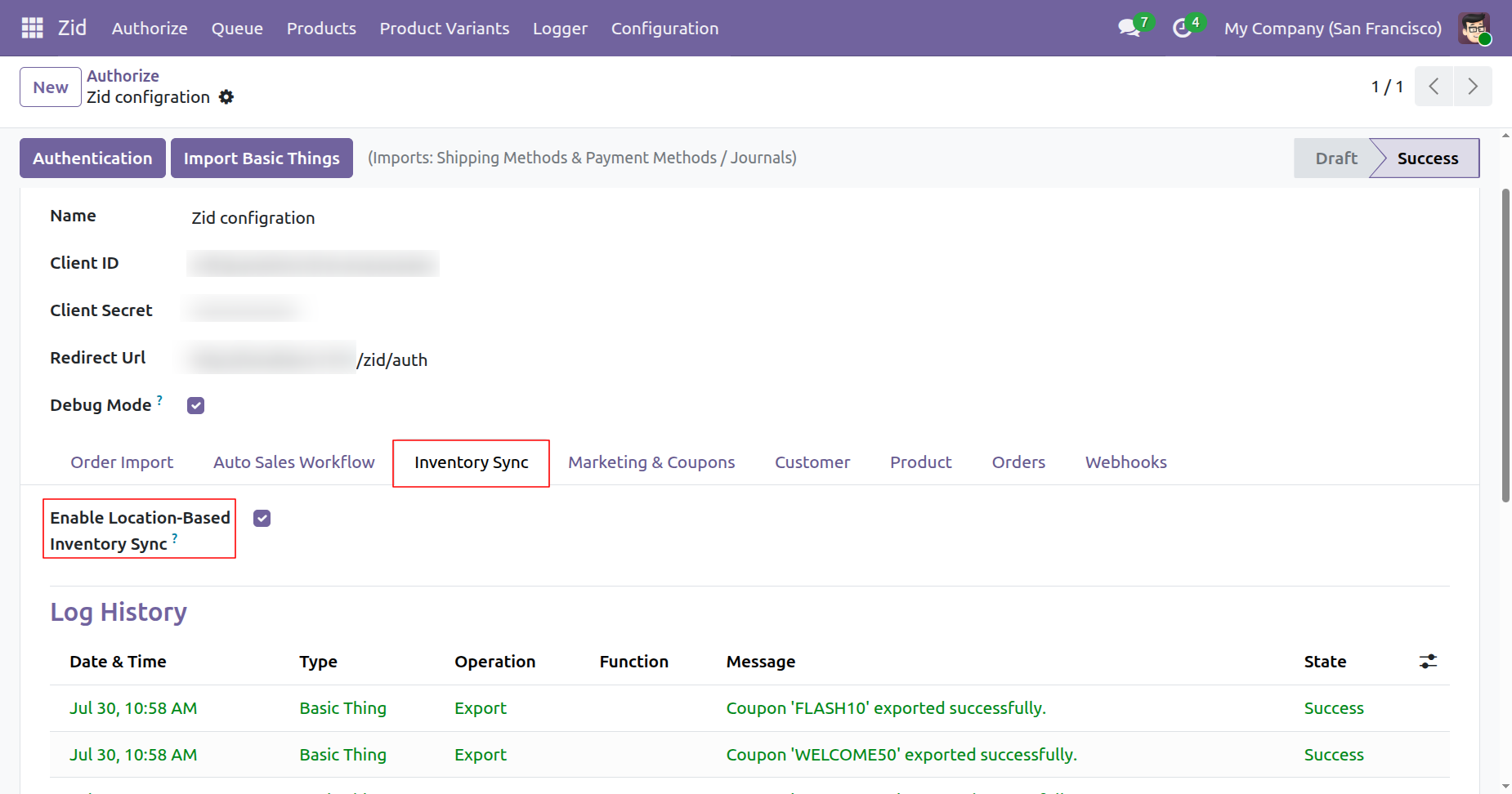Click the page vertical scrollbar

click(x=1505, y=346)
